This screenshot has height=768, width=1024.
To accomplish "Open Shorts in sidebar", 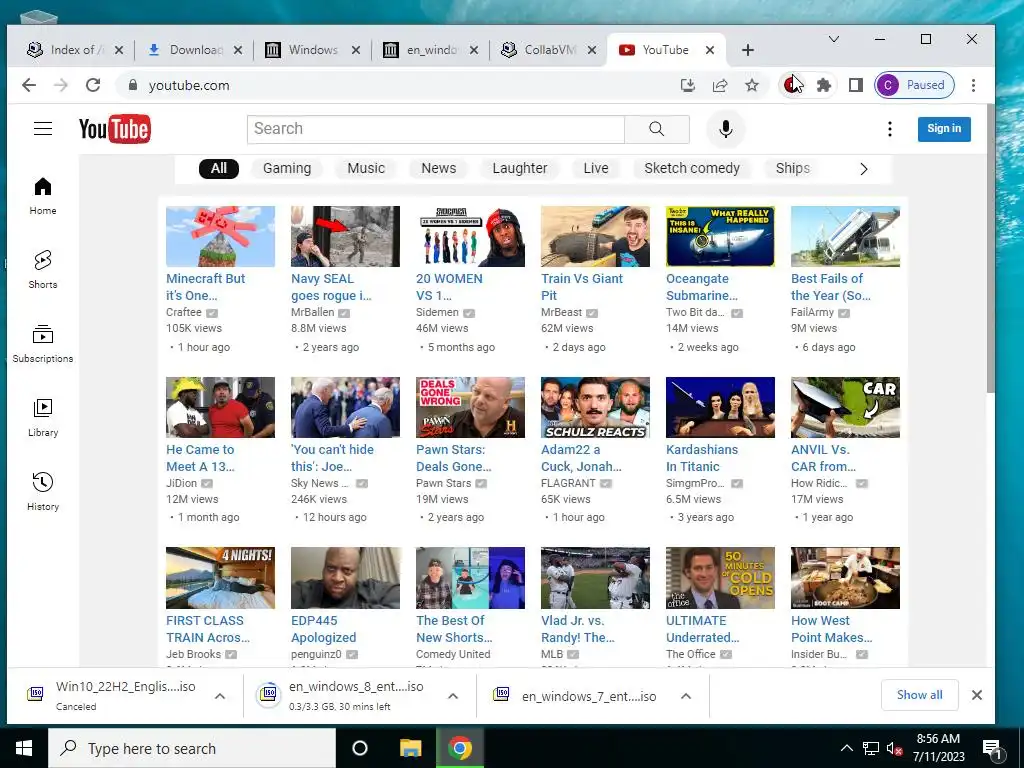I will tap(43, 270).
